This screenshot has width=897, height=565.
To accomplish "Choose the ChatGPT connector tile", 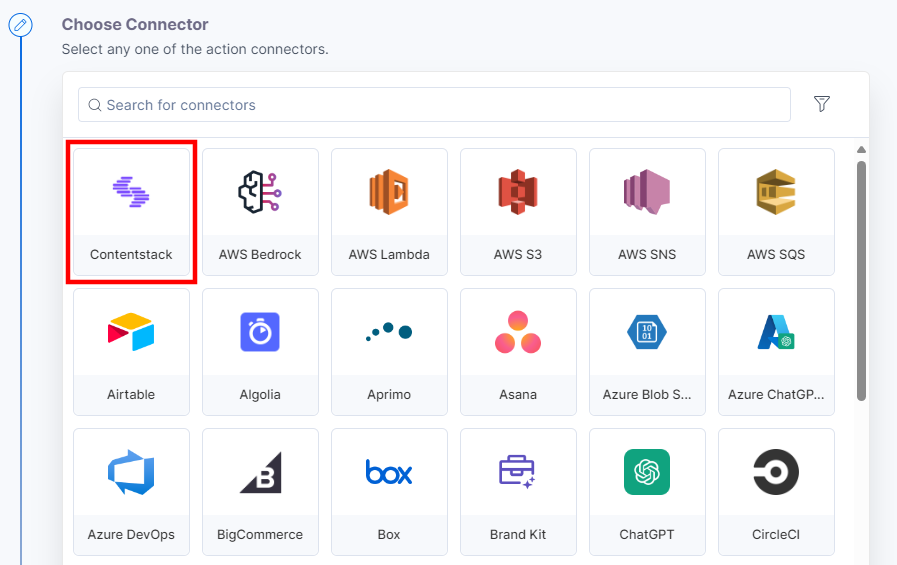I will [x=647, y=491].
